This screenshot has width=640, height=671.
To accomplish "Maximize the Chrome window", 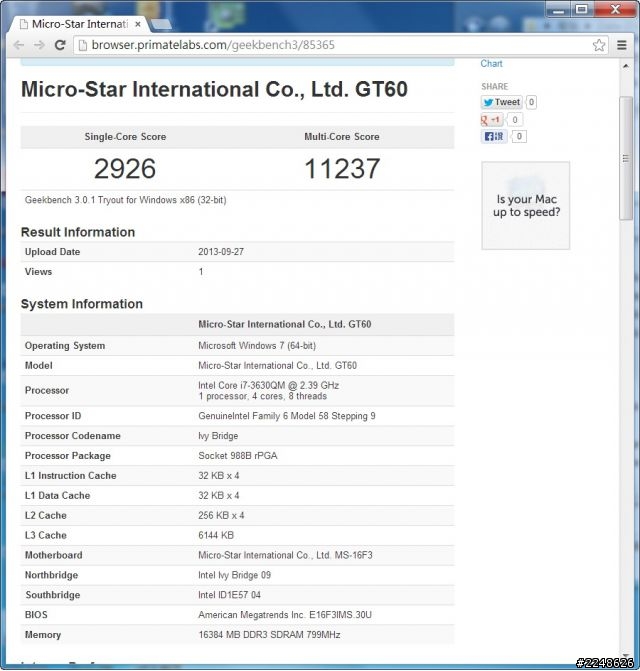I will (582, 9).
